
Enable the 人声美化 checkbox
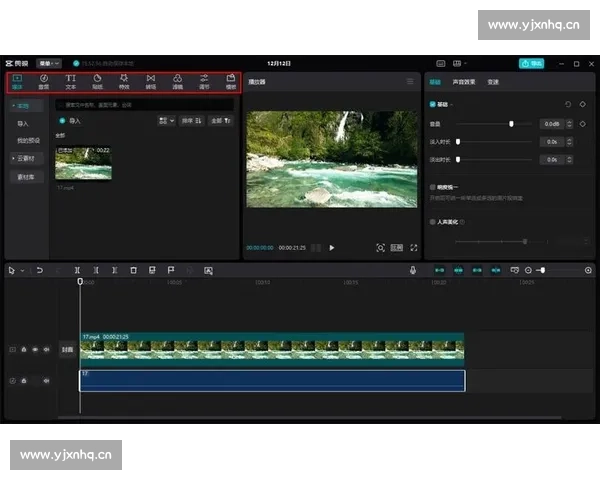tap(432, 222)
